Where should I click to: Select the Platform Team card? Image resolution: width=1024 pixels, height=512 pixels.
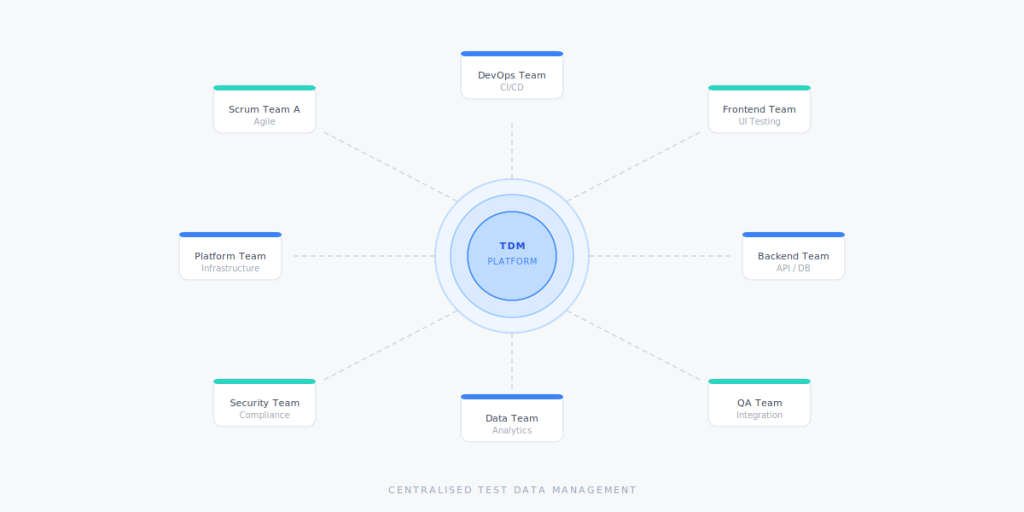click(x=231, y=256)
